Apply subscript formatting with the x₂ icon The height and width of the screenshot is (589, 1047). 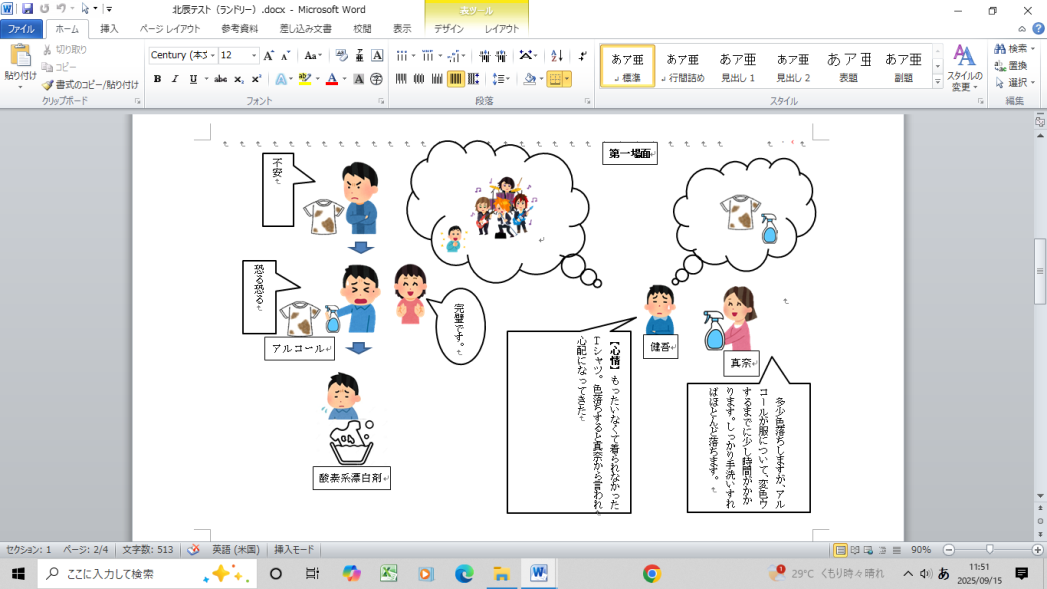pyautogui.click(x=239, y=79)
